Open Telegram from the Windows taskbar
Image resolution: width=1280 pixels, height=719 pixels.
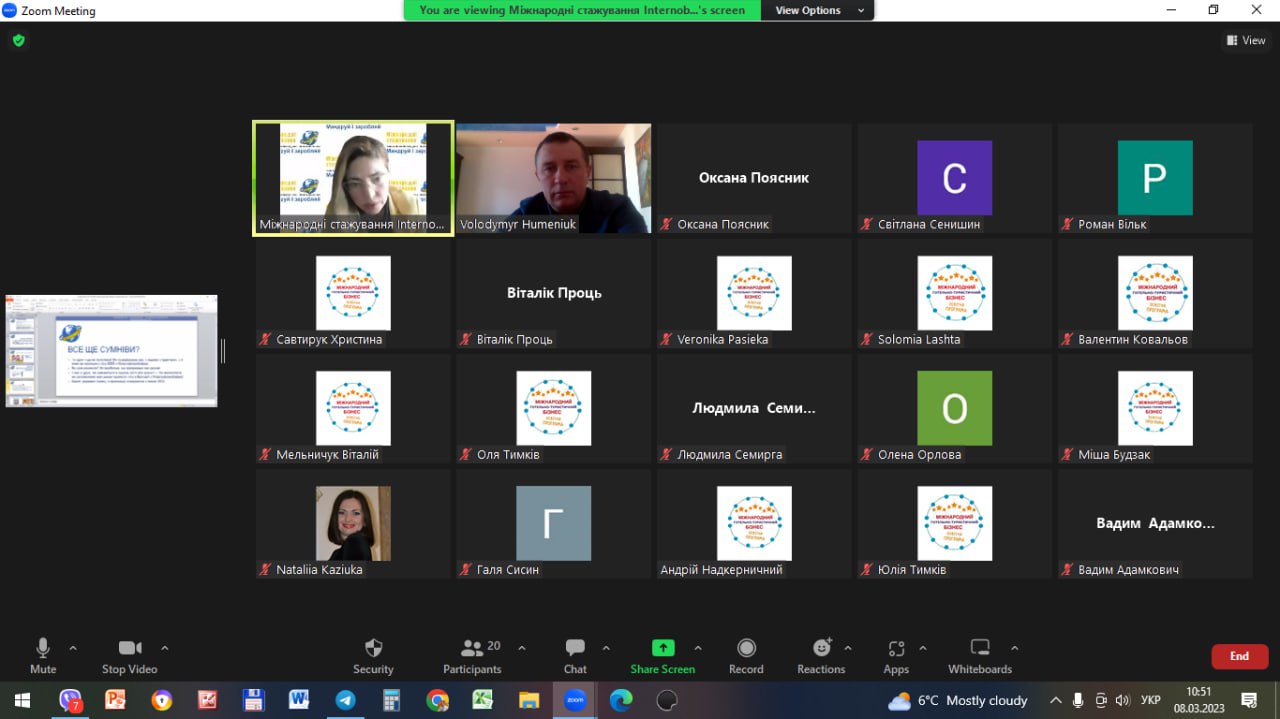pos(345,700)
